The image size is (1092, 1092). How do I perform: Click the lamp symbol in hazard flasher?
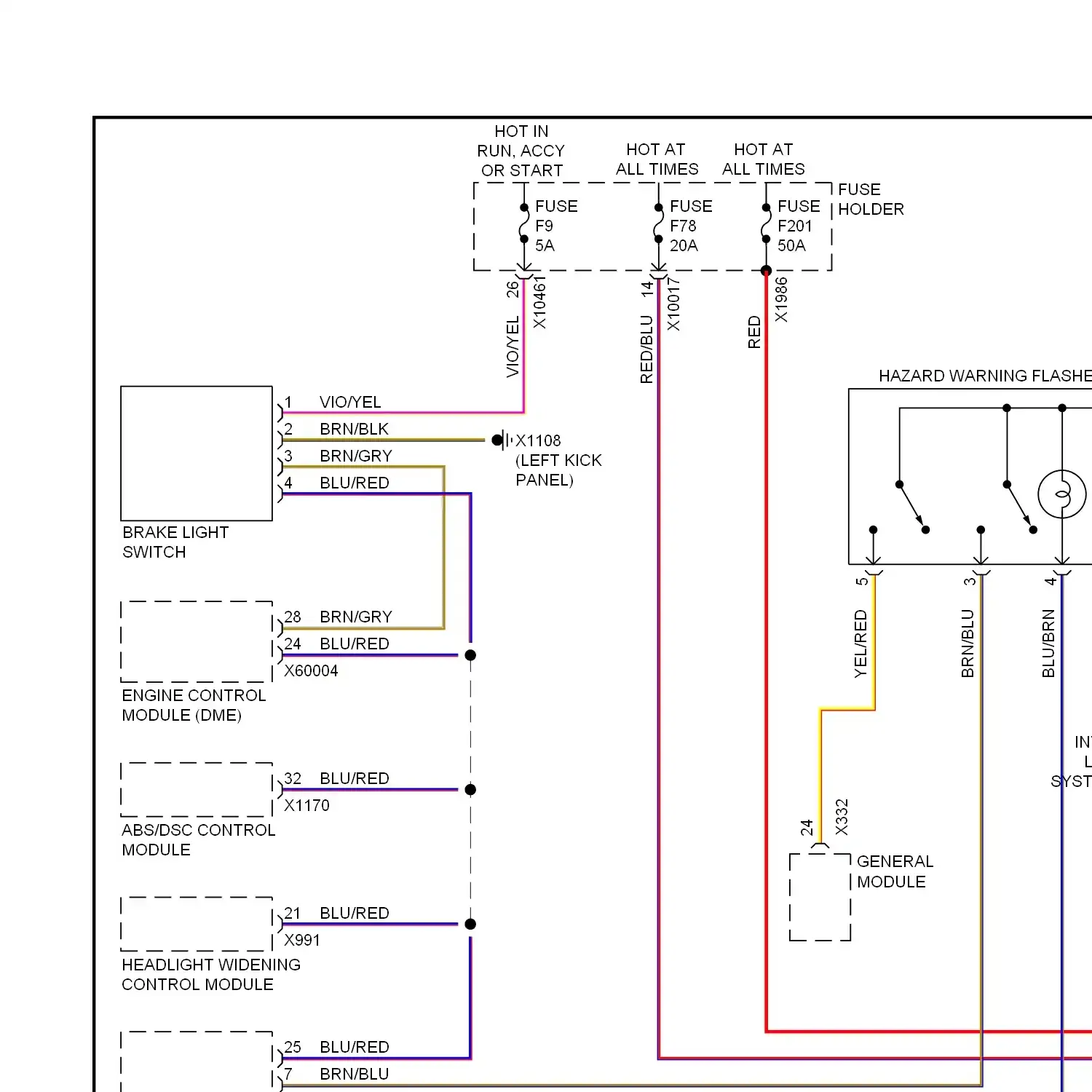click(1062, 495)
